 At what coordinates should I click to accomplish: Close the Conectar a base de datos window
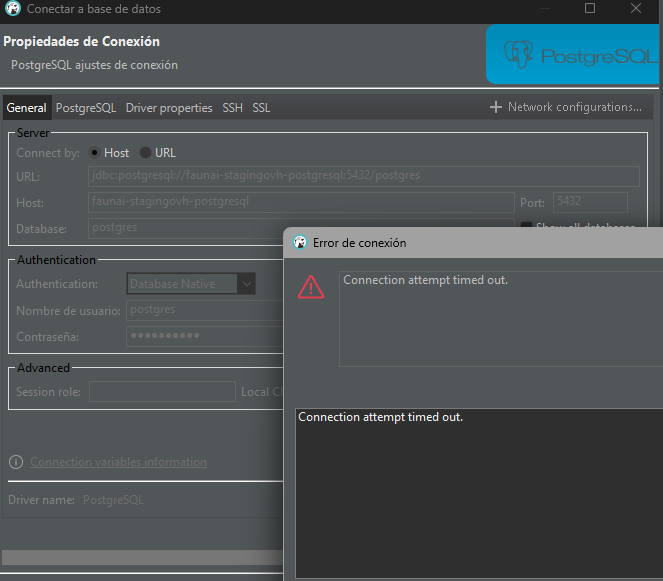(x=636, y=9)
